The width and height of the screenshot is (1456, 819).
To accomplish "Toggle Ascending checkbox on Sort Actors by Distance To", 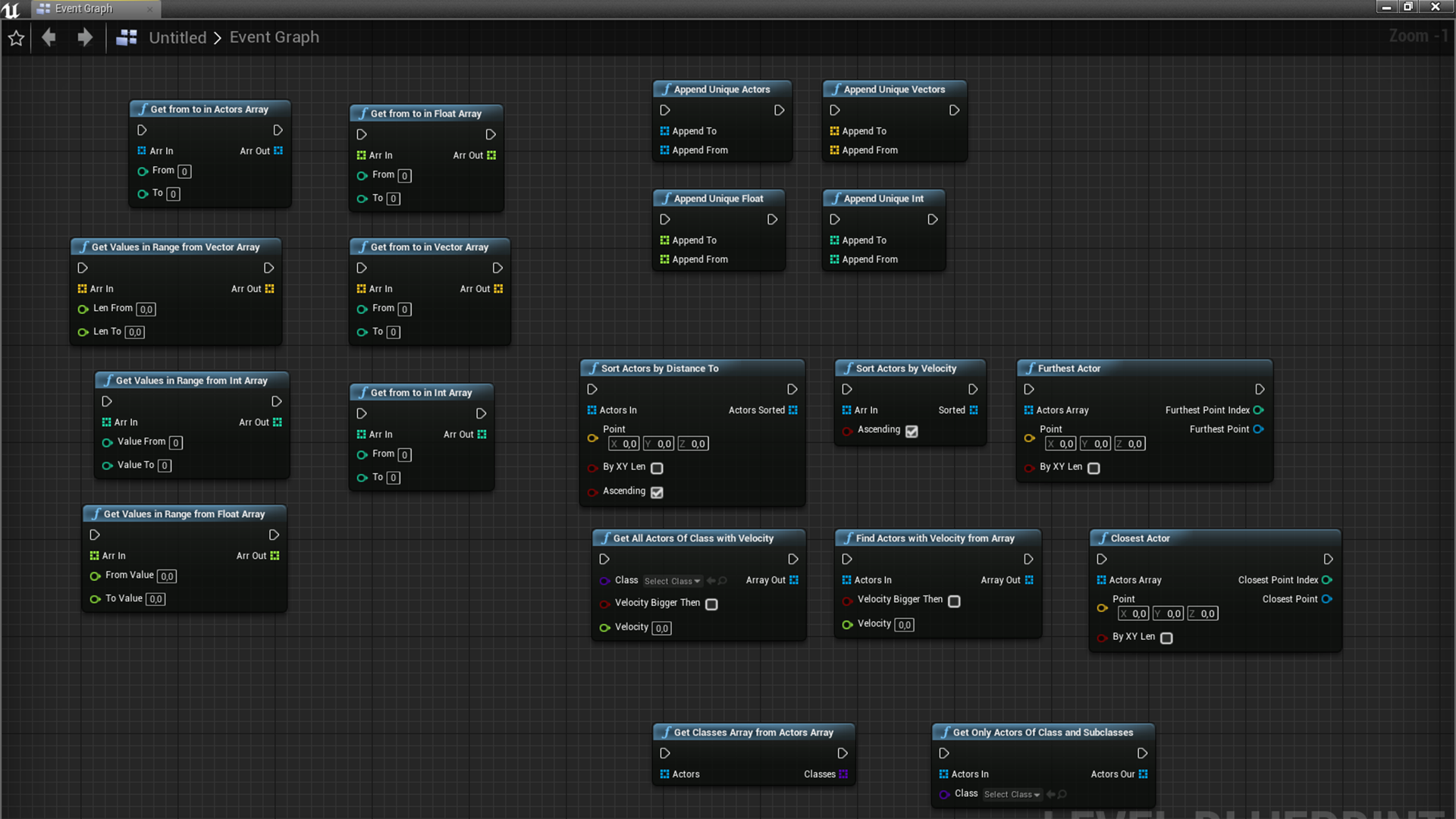I will [655, 491].
